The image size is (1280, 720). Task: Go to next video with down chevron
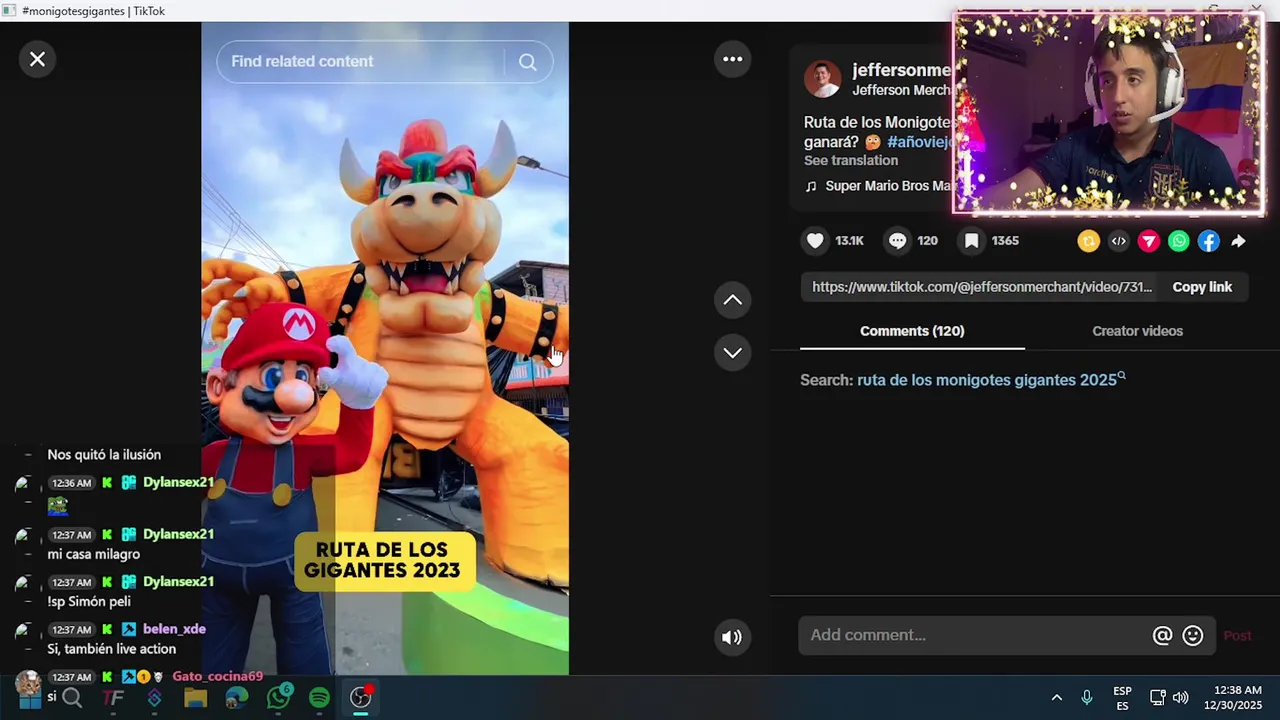pyautogui.click(x=732, y=352)
